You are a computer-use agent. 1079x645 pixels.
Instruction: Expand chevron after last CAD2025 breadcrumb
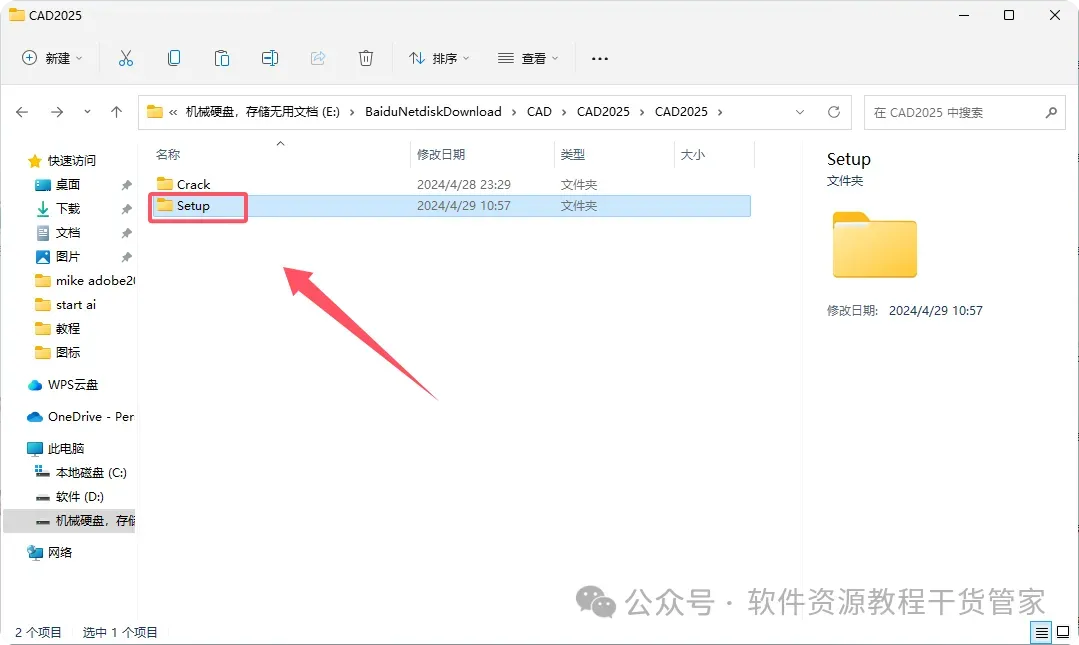[x=720, y=112]
